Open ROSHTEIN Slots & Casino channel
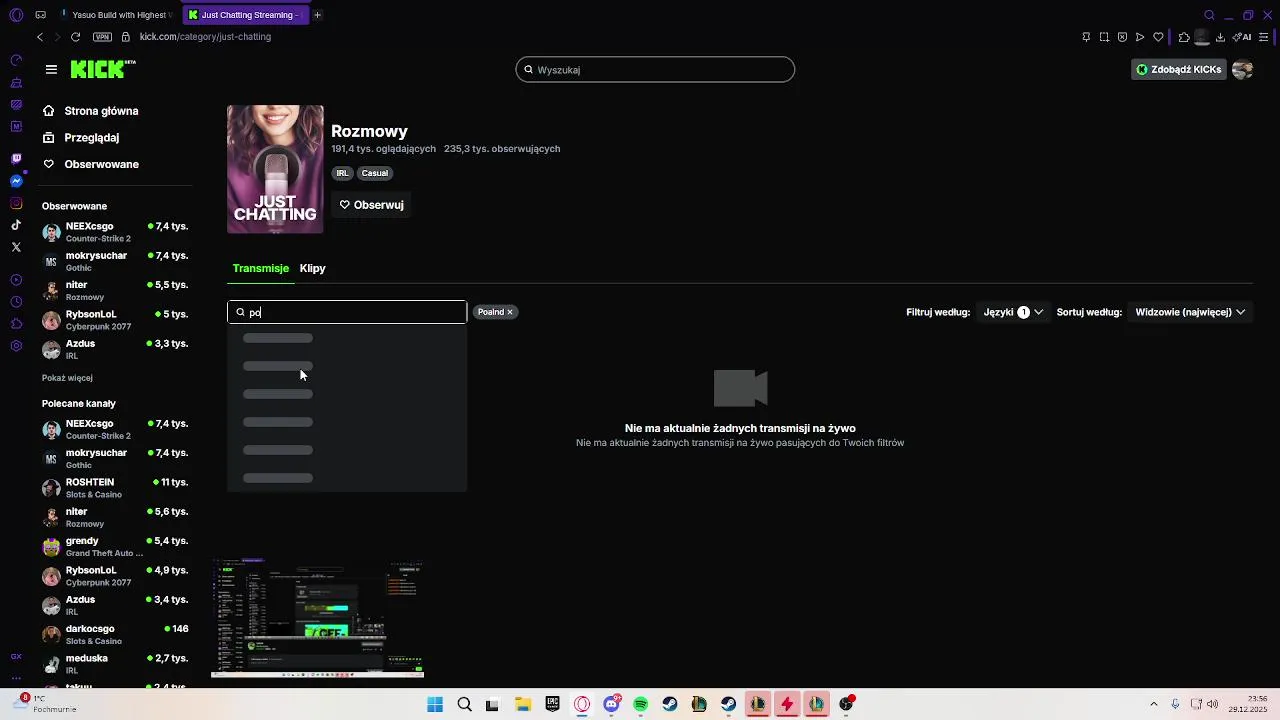 (x=115, y=488)
